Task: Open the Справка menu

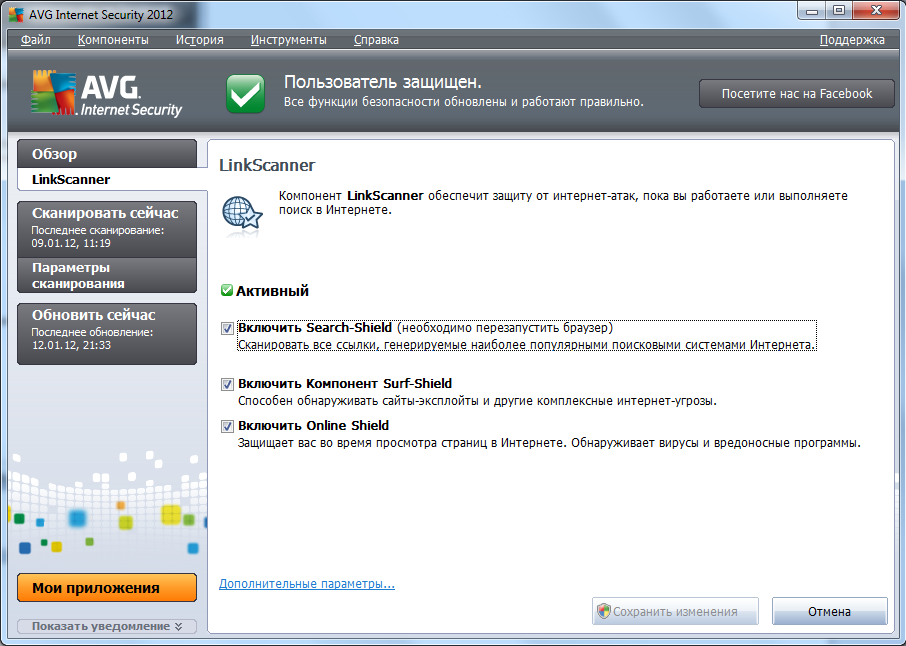Action: (x=376, y=40)
